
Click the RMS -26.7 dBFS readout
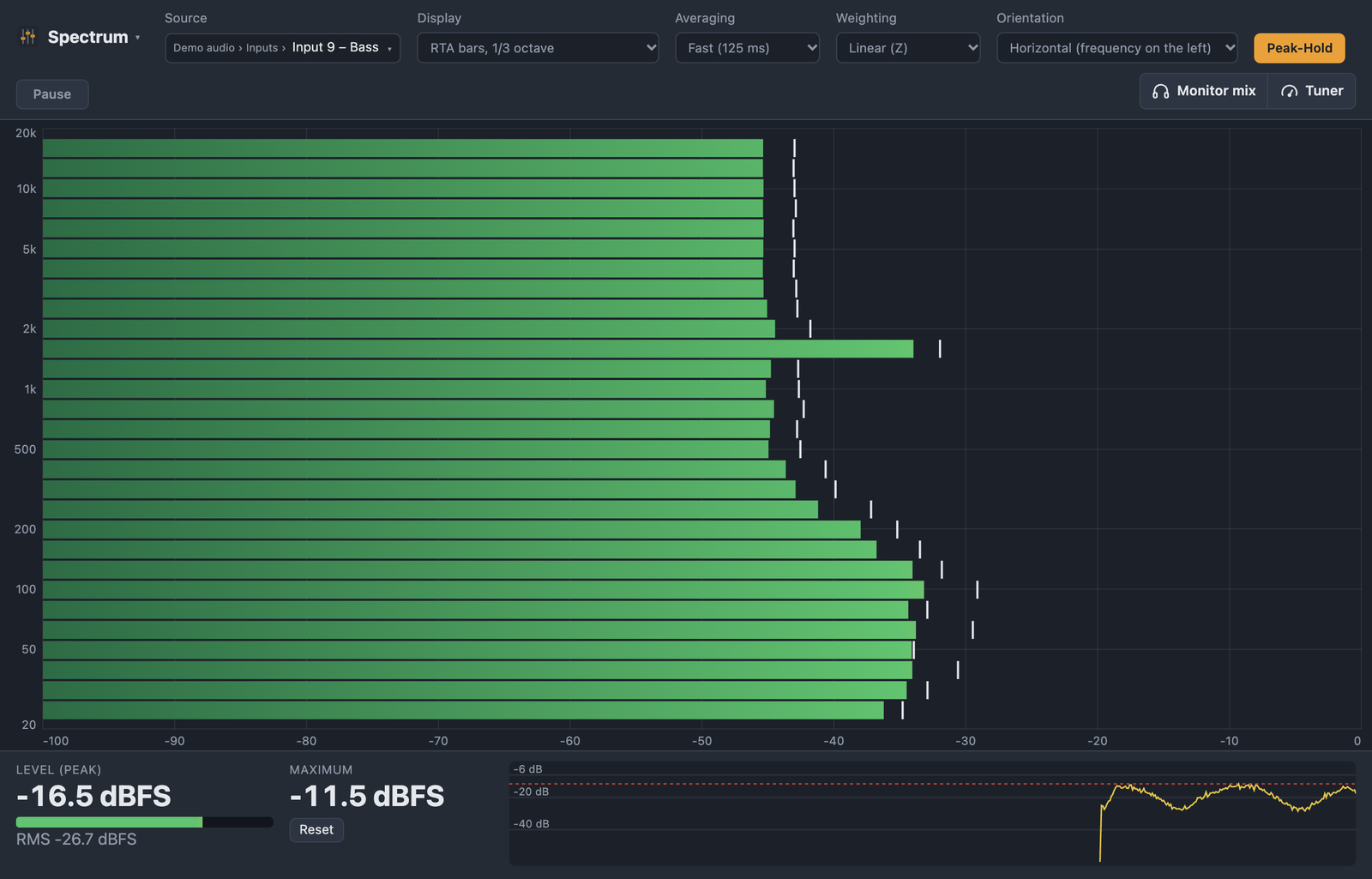tap(76, 840)
